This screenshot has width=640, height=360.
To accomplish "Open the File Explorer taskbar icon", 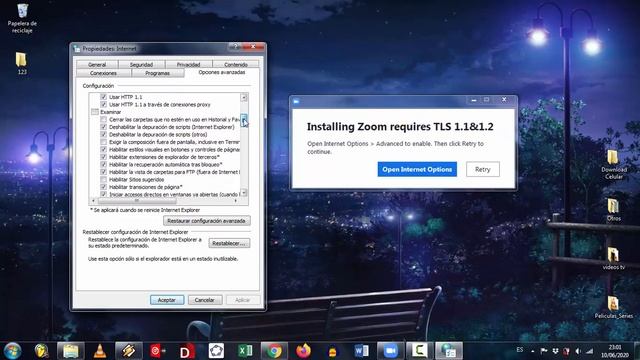I will [x=71, y=351].
